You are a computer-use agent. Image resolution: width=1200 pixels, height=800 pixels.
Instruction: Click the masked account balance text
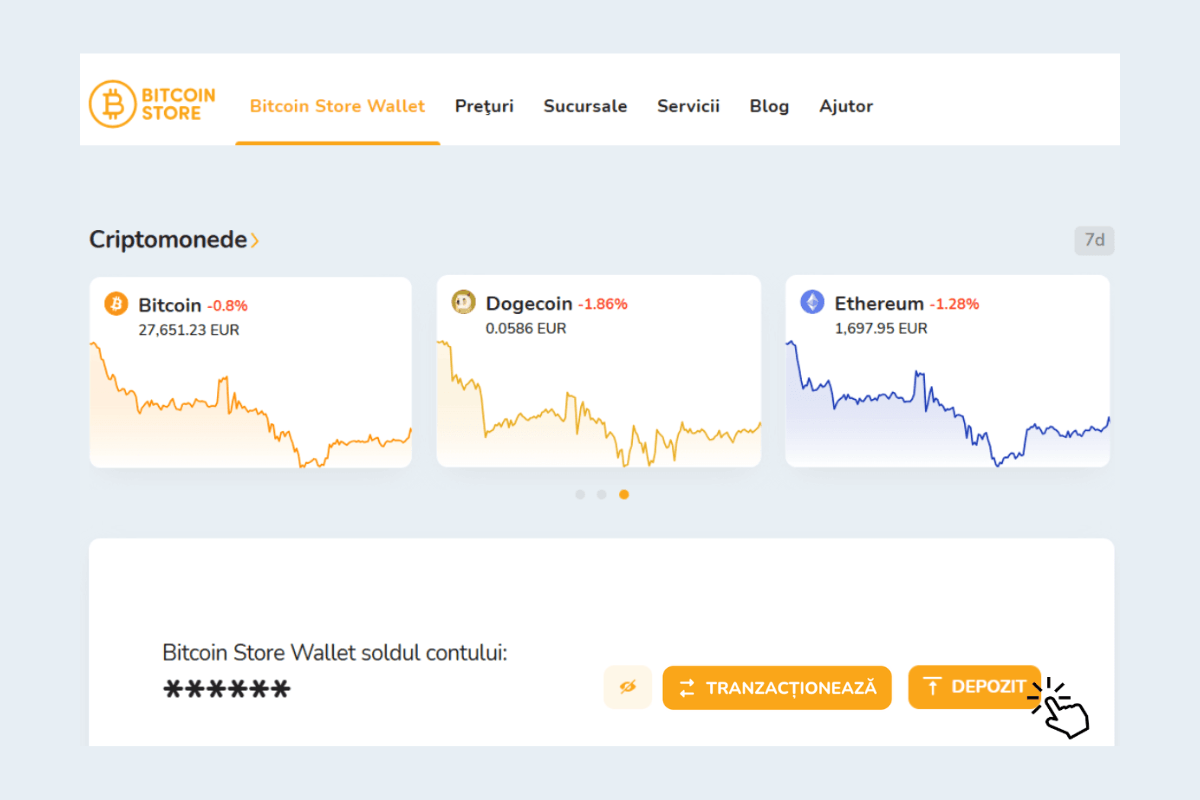226,688
